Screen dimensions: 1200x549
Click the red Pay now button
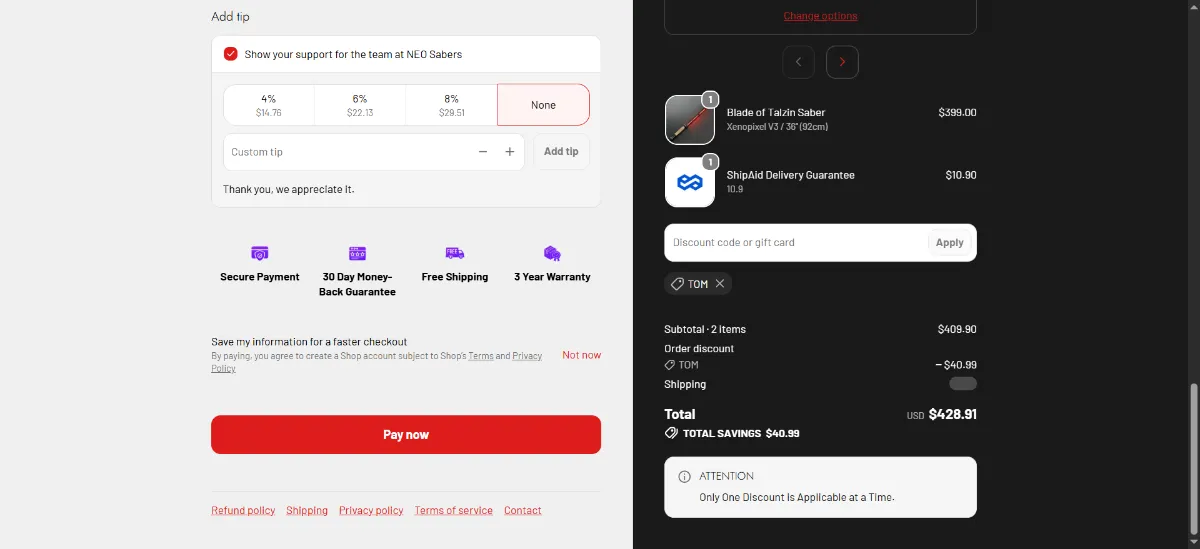coord(406,435)
